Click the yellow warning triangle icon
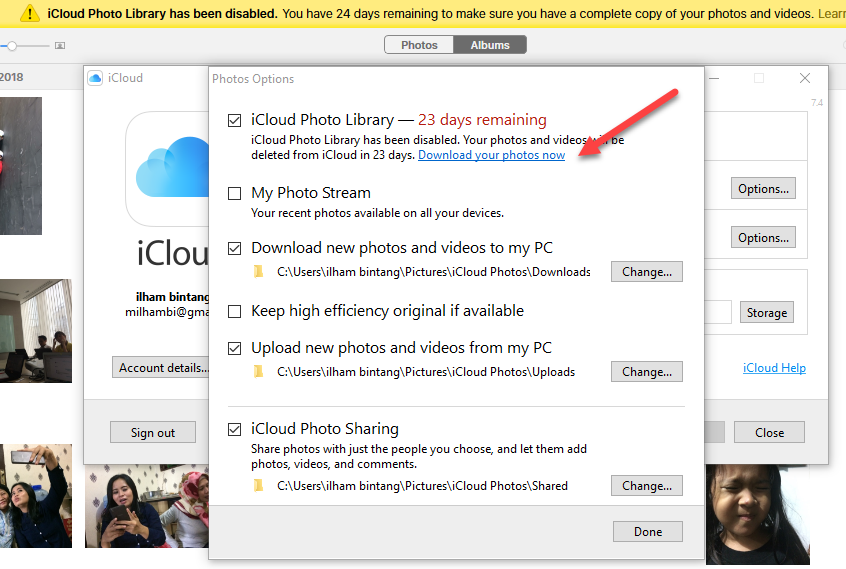Image resolution: width=846 pixels, height=569 pixels. click(31, 14)
